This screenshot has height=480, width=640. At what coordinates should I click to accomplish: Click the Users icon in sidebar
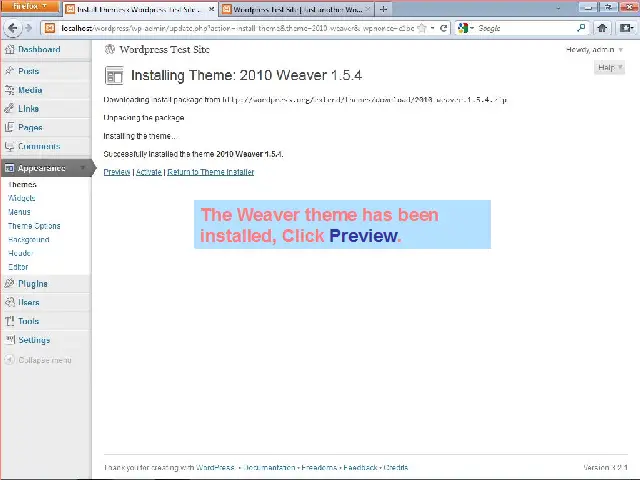click(x=9, y=302)
